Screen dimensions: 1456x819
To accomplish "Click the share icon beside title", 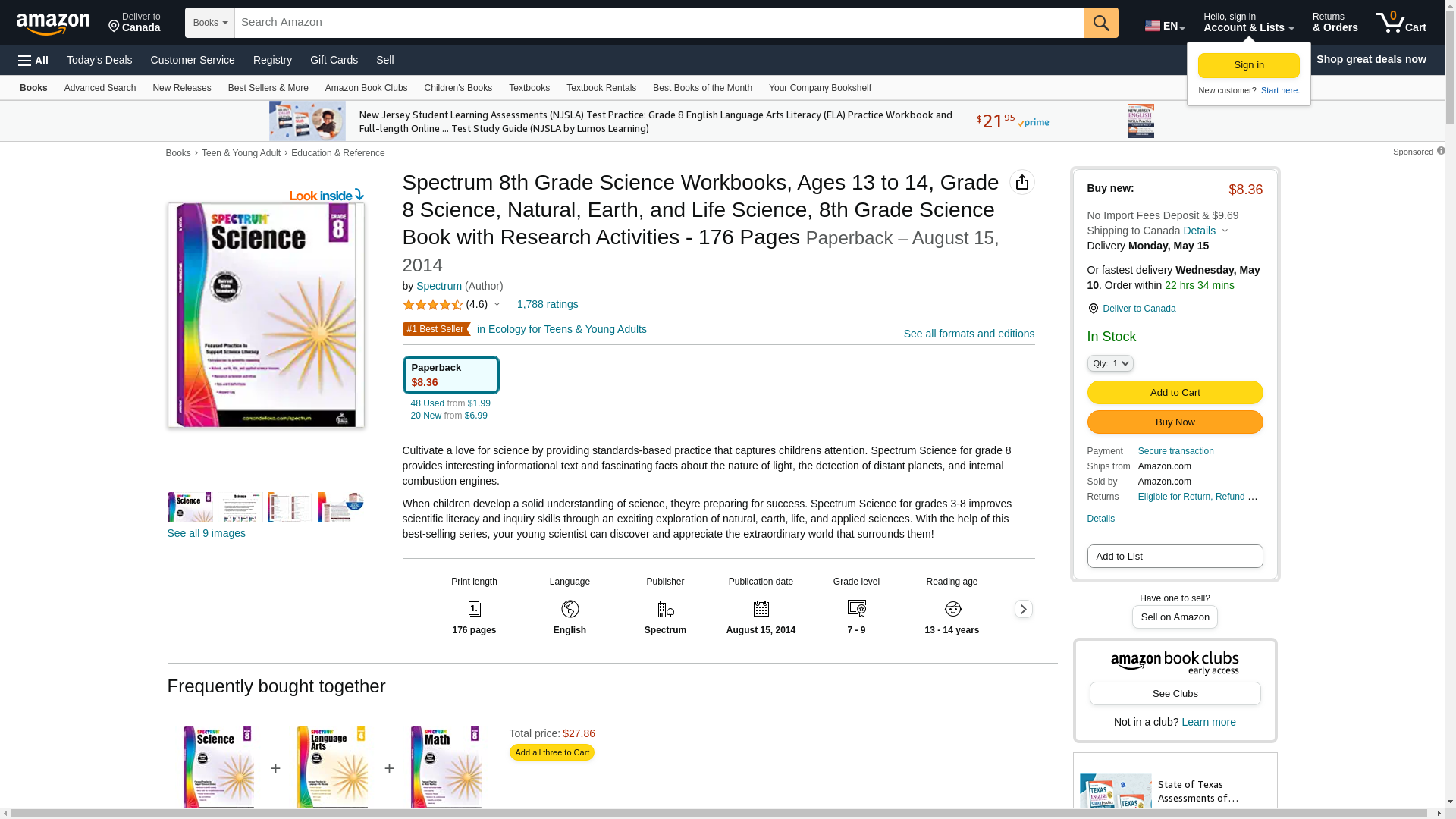I will [x=1021, y=182].
